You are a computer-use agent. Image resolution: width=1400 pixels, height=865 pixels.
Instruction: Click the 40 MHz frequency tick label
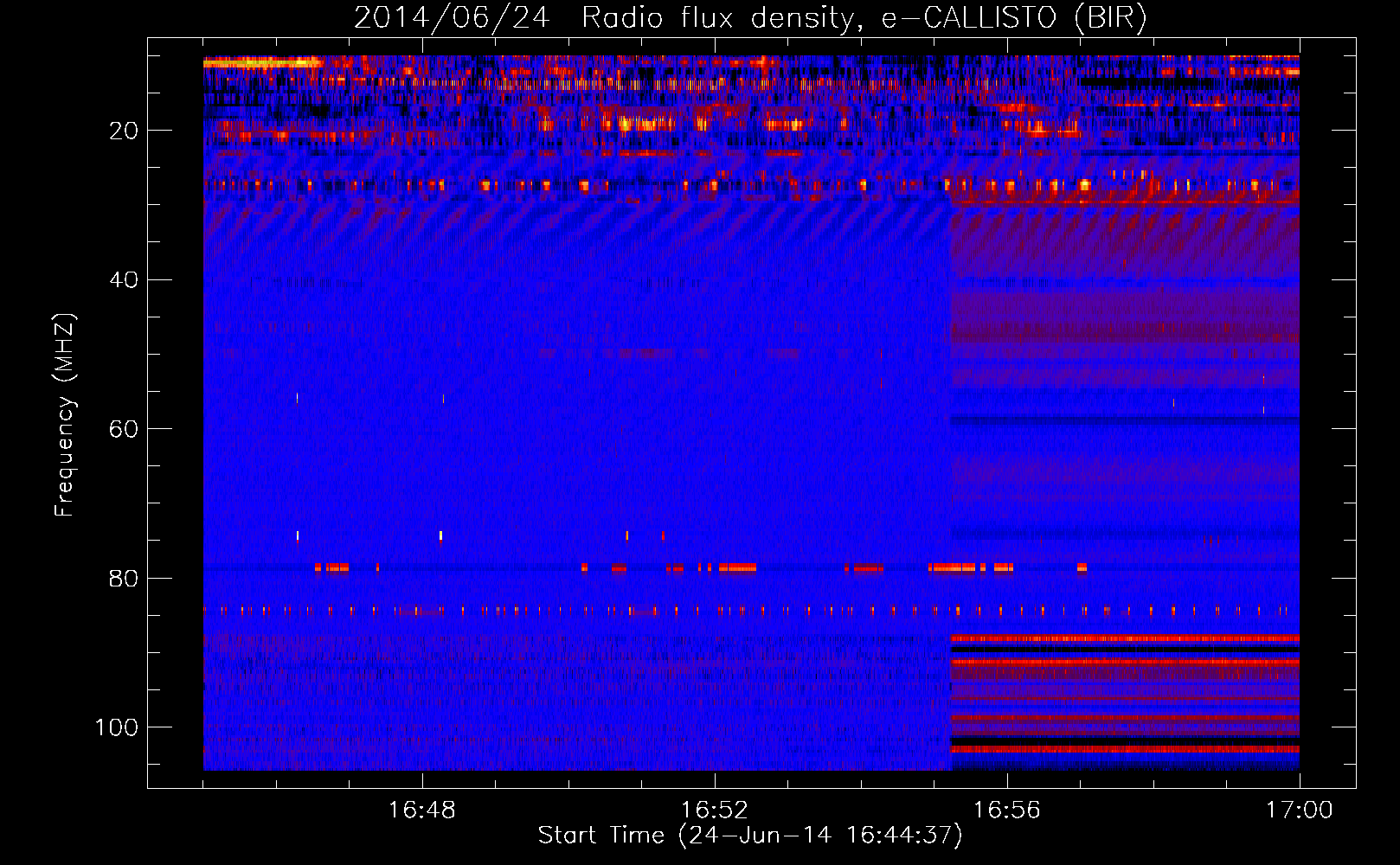click(125, 279)
